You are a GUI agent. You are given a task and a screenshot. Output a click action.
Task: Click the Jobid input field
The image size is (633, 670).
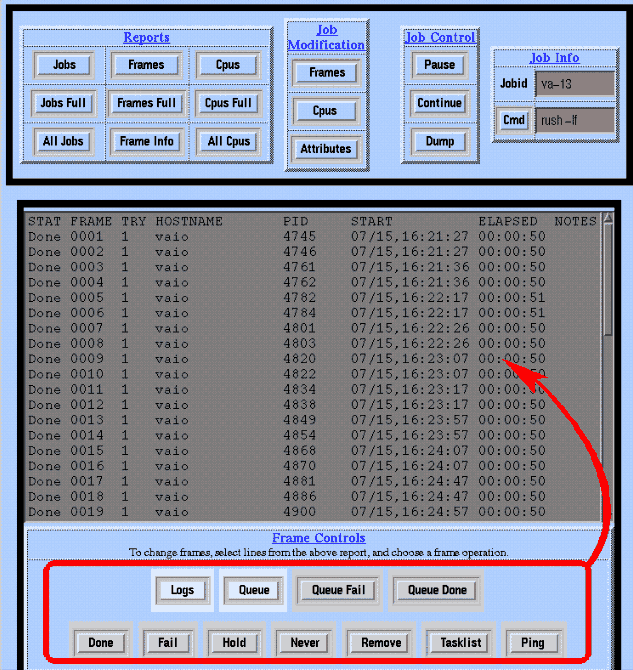click(574, 84)
